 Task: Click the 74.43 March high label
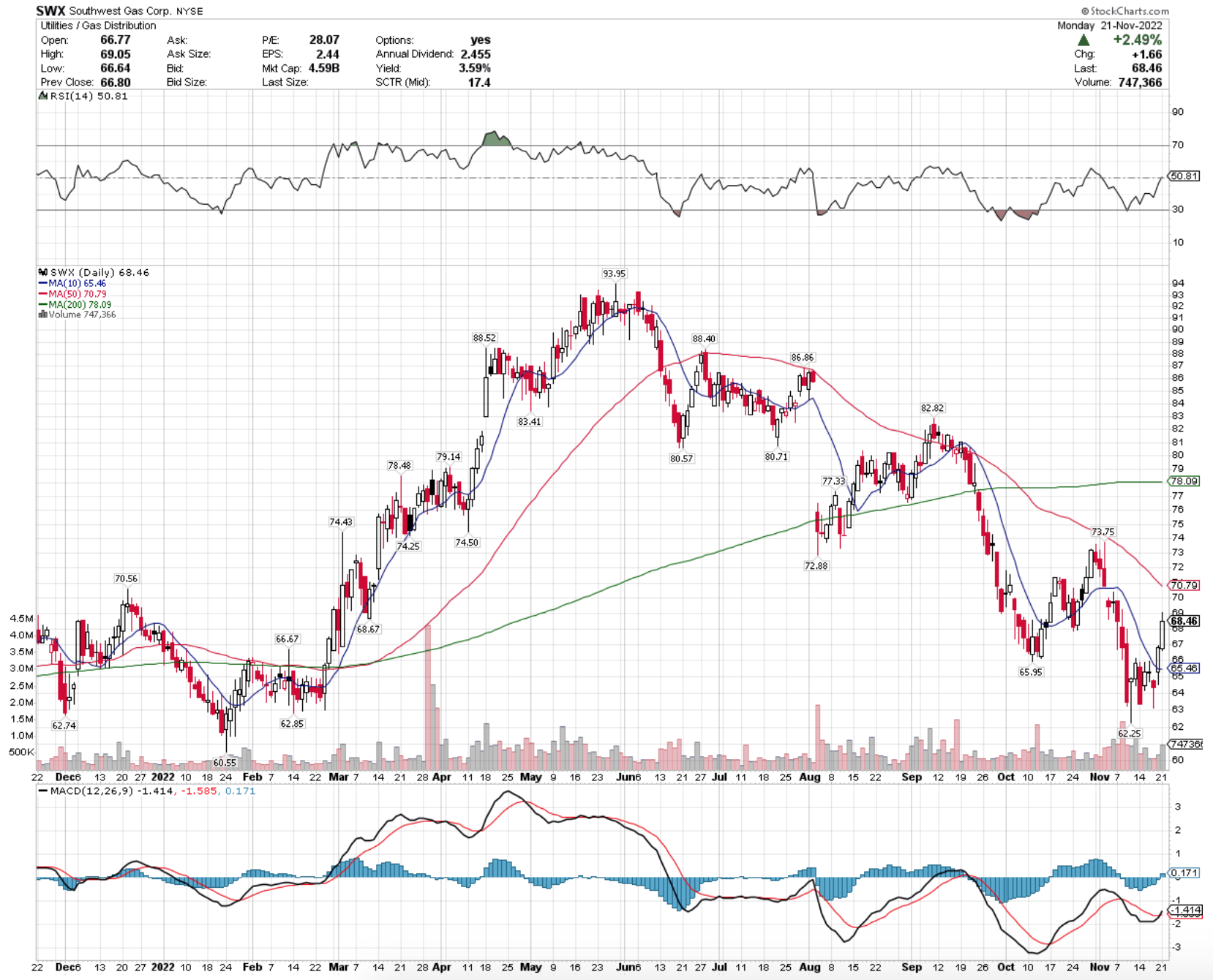[x=340, y=522]
